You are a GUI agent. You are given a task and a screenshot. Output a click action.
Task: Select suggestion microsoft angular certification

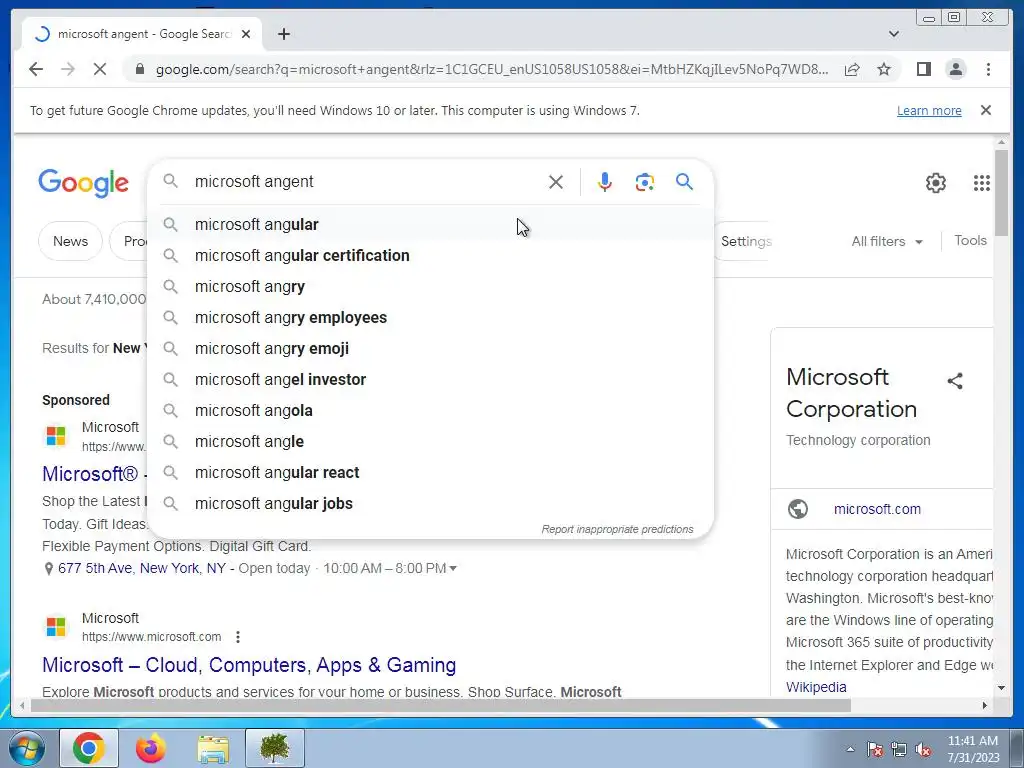pos(431,255)
